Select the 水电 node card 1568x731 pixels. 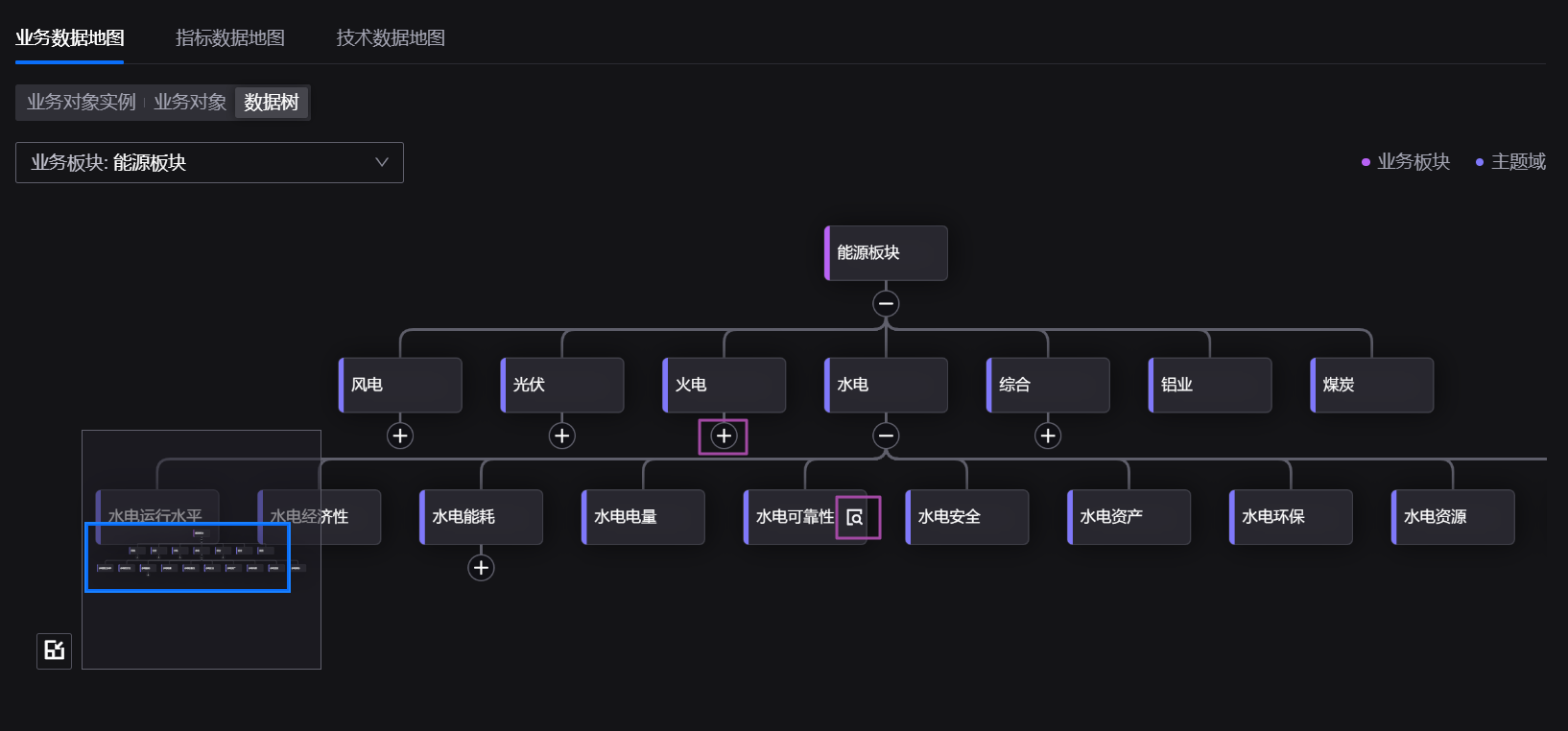tap(886, 385)
